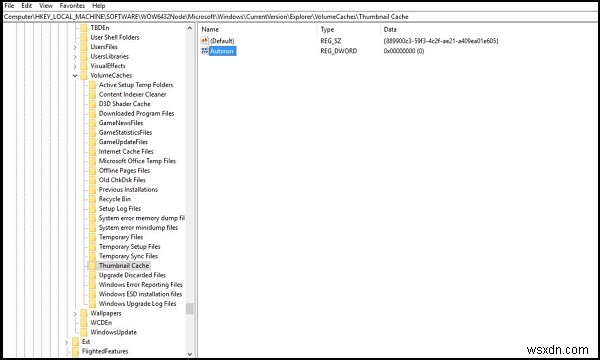This screenshot has width=600, height=360.
Task: Click the D3D Shader Cache folder icon
Action: [x=92, y=104]
